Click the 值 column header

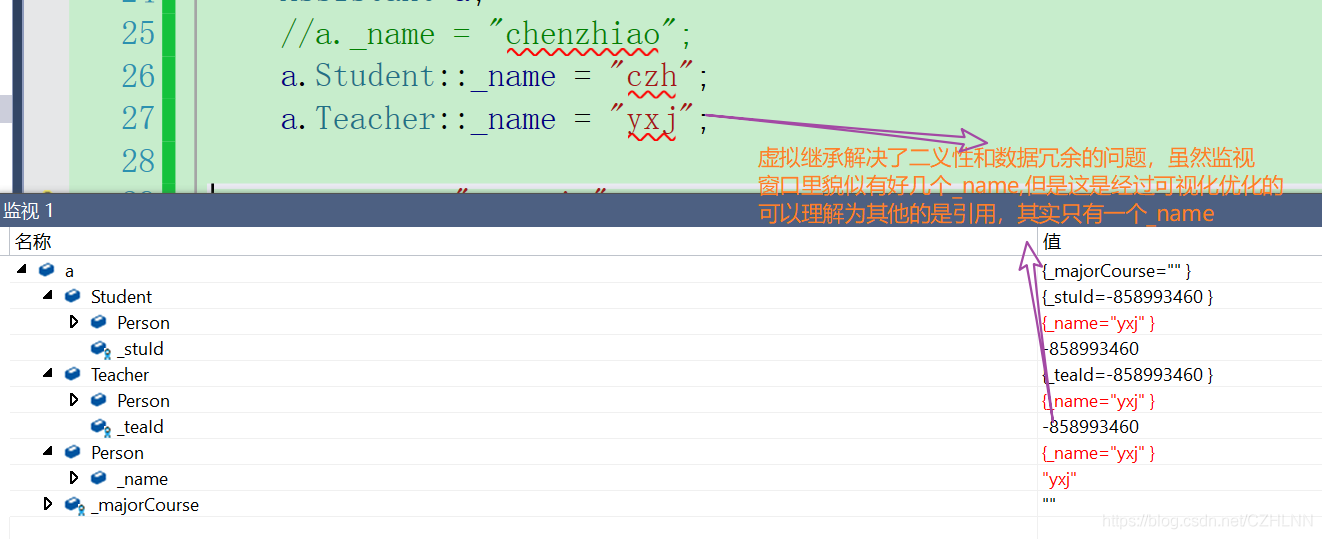[x=1052, y=242]
